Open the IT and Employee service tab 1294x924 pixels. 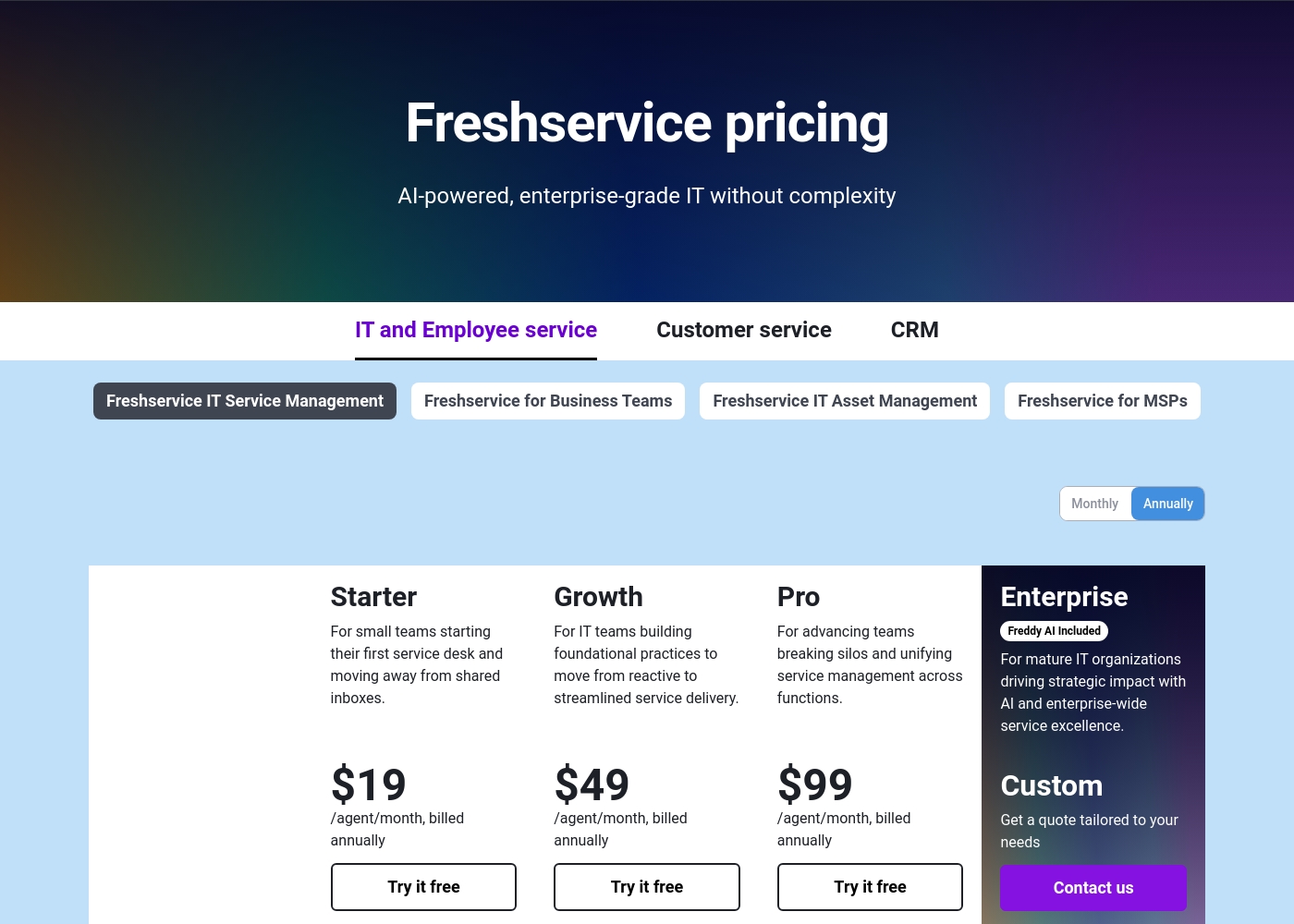tap(476, 330)
